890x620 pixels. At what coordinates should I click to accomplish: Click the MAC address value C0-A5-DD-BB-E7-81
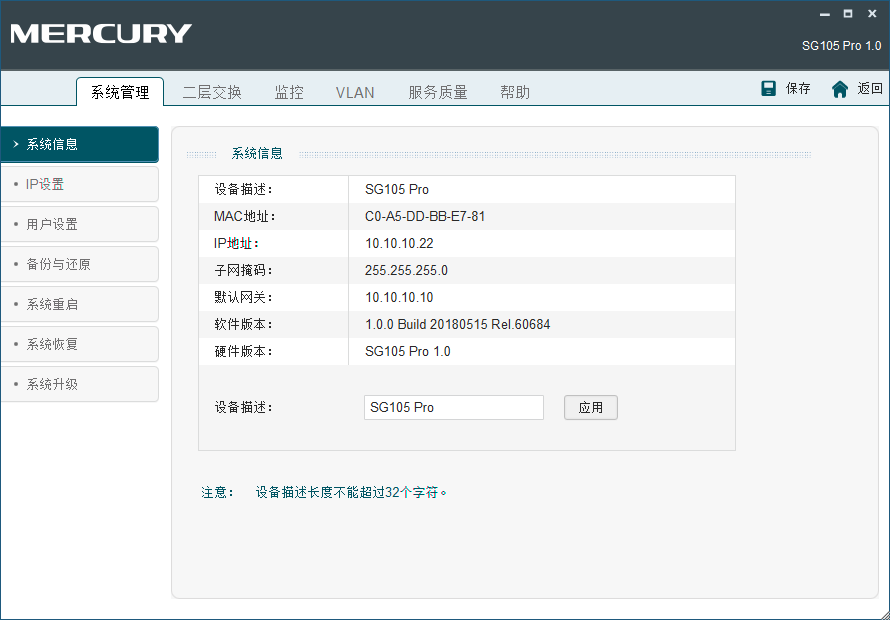[x=425, y=216]
